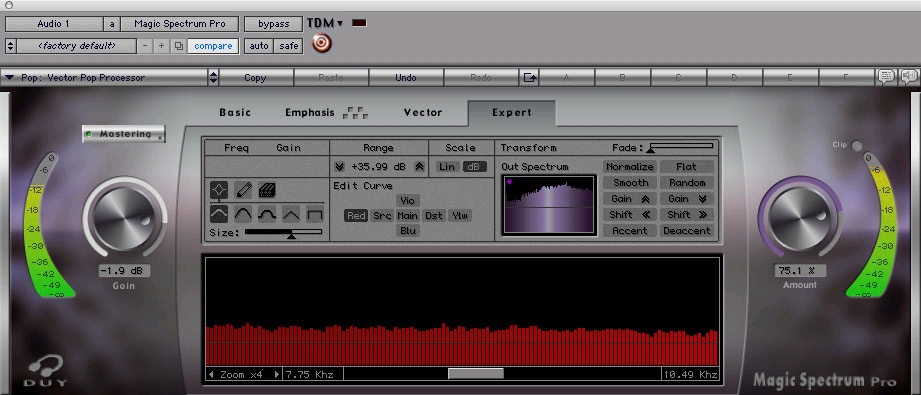Open preset librarian up-down arrows
The image size is (921, 395).
pyautogui.click(x=11, y=46)
